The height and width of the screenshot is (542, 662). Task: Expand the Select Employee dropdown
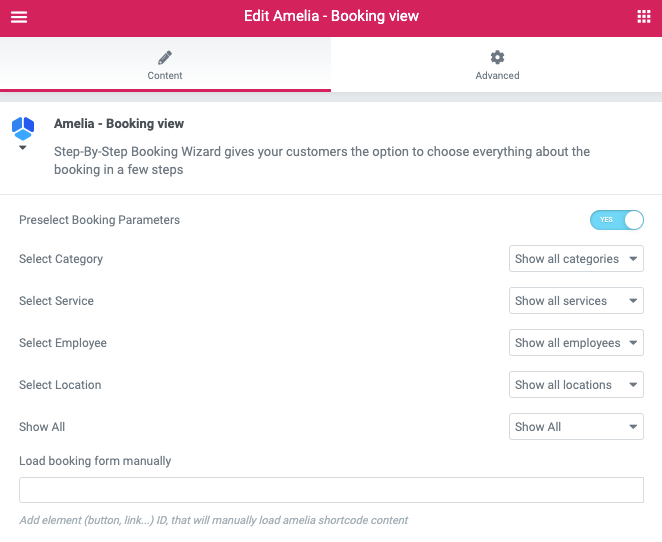[x=576, y=343]
